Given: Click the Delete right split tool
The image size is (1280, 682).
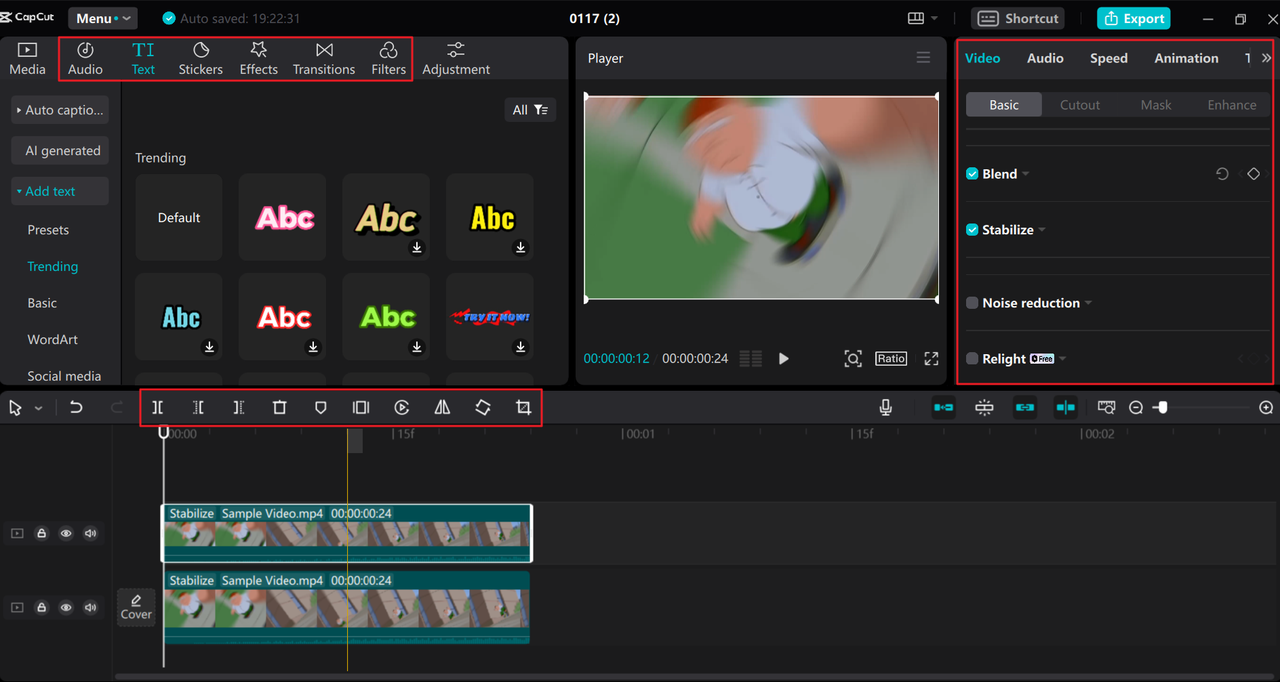Looking at the screenshot, I should tap(238, 407).
